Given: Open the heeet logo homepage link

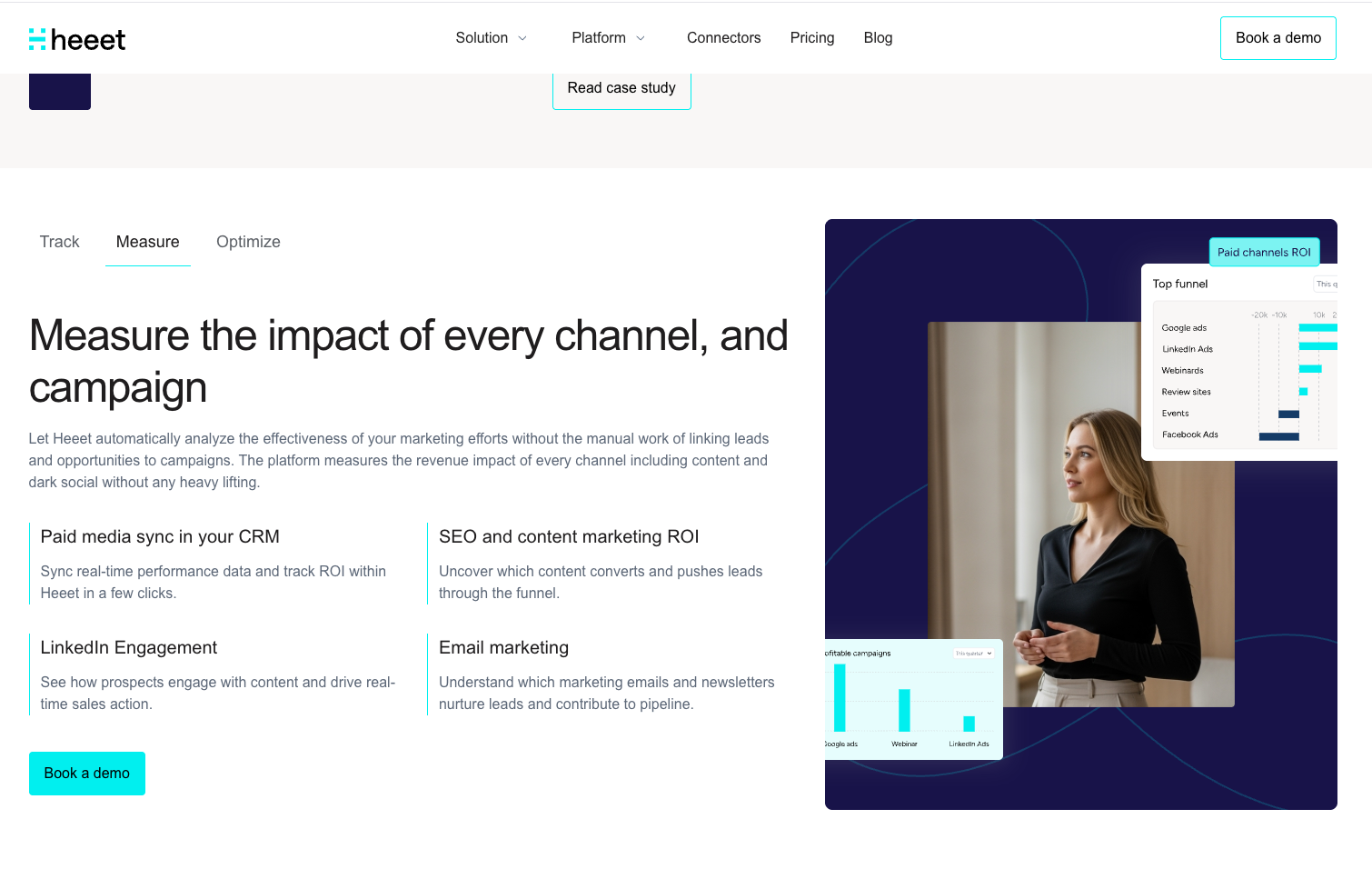Looking at the screenshot, I should [x=77, y=39].
